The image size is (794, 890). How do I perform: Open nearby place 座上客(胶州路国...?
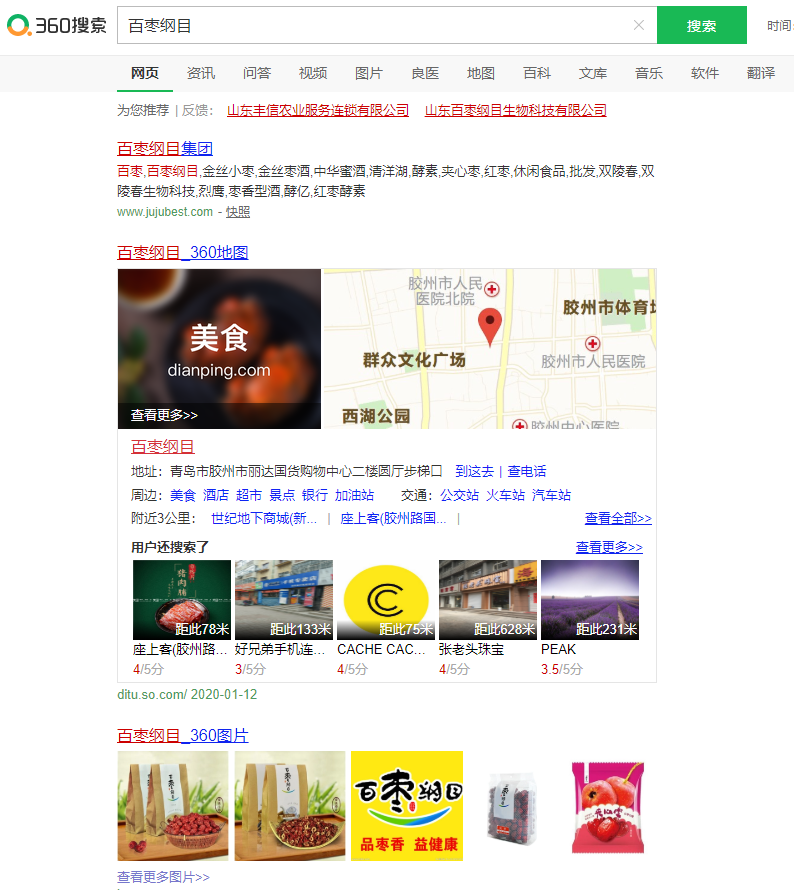point(393,518)
